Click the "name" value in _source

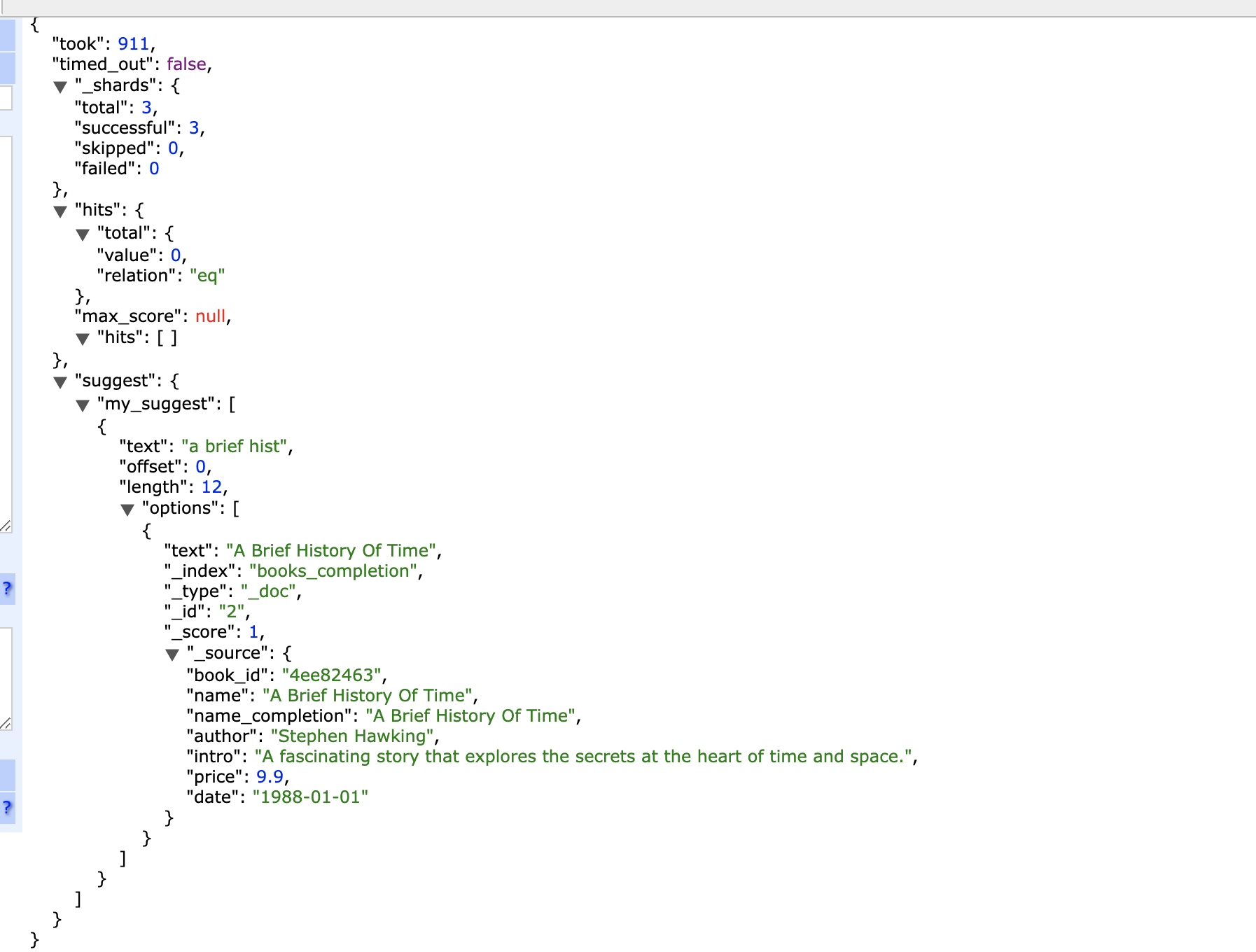pos(368,696)
